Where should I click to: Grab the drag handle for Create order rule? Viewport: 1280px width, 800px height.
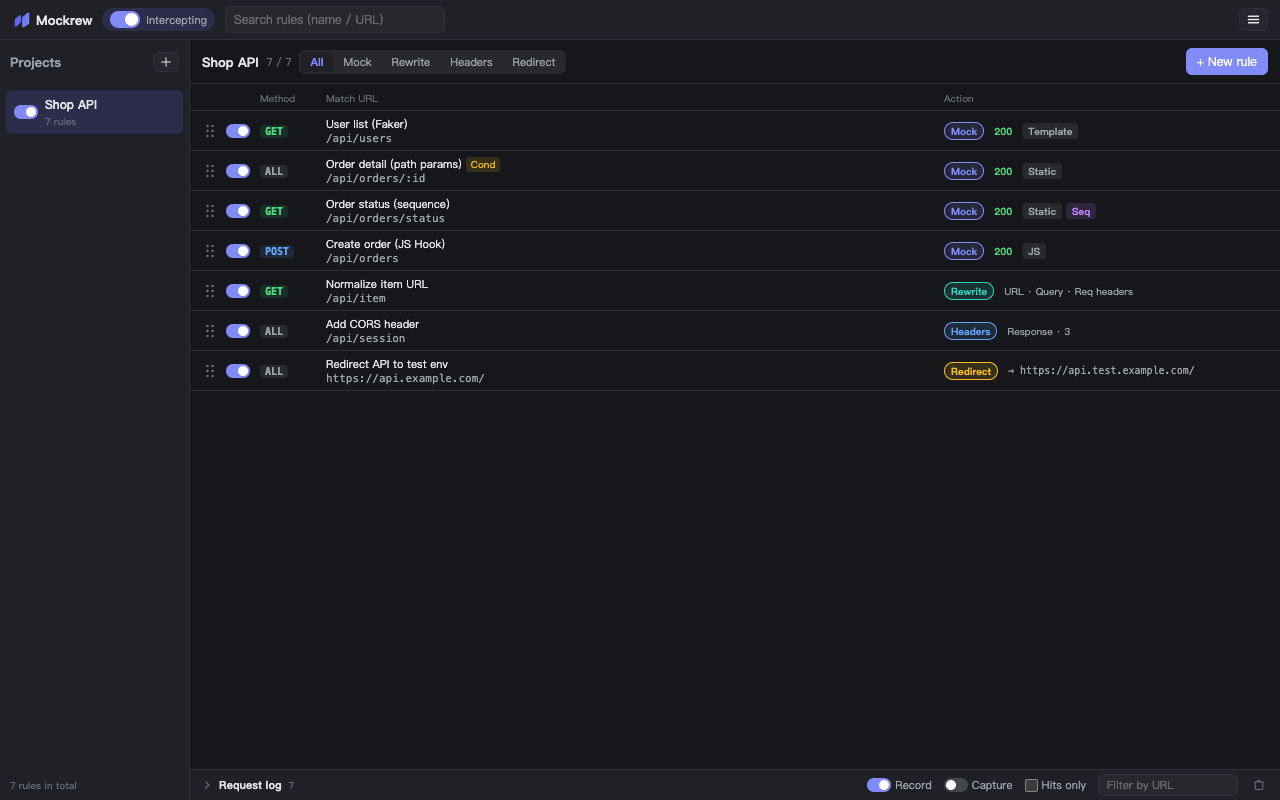point(210,251)
